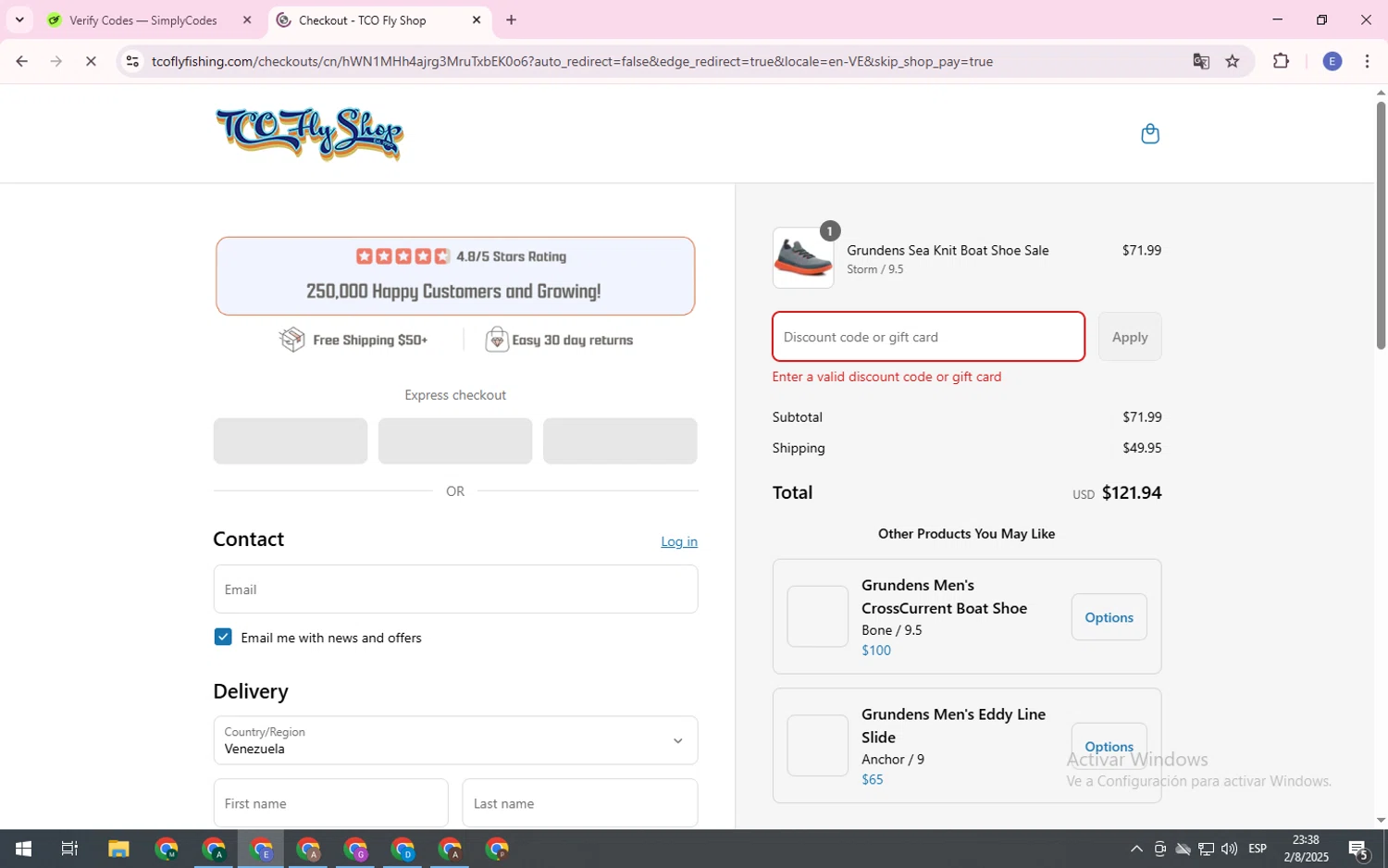1388x868 pixels.
Task: Click the first express checkout button
Action: (291, 440)
